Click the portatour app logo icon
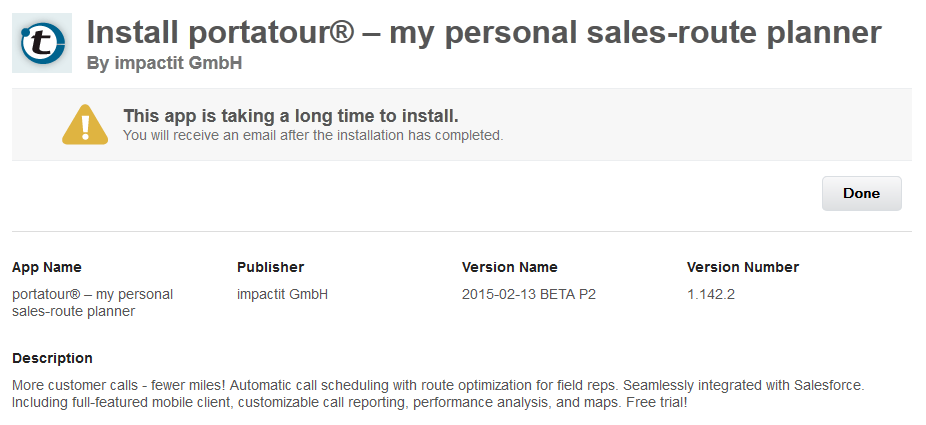The height and width of the screenshot is (425, 926). [42, 43]
